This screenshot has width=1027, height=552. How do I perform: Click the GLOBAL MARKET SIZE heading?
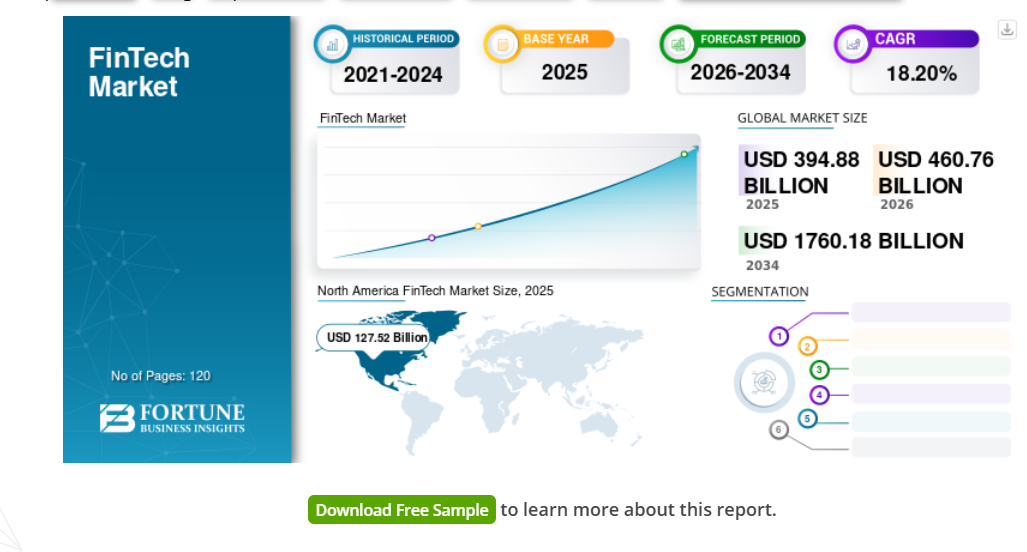[802, 118]
